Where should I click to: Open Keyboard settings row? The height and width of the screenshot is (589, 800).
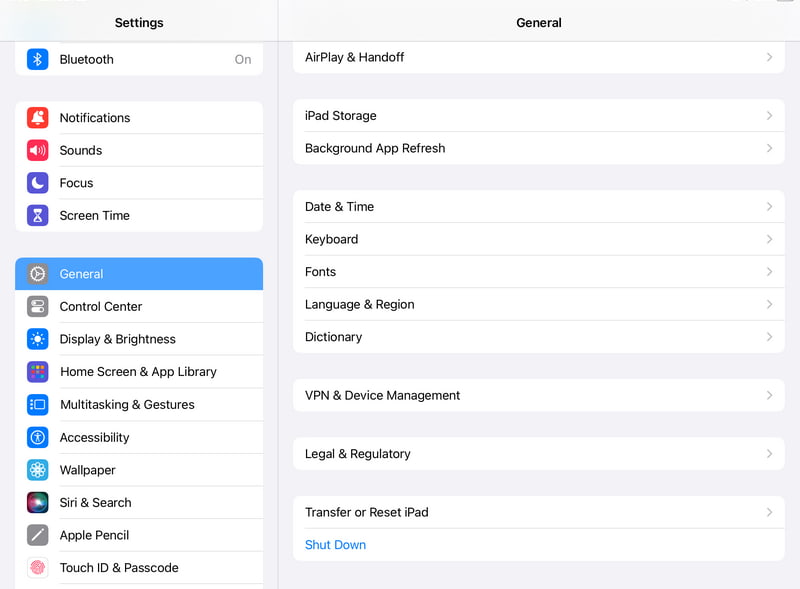click(539, 239)
